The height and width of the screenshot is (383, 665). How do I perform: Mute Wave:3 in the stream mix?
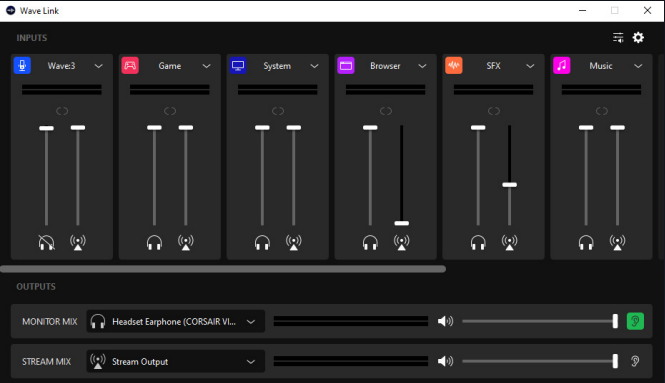(78, 243)
